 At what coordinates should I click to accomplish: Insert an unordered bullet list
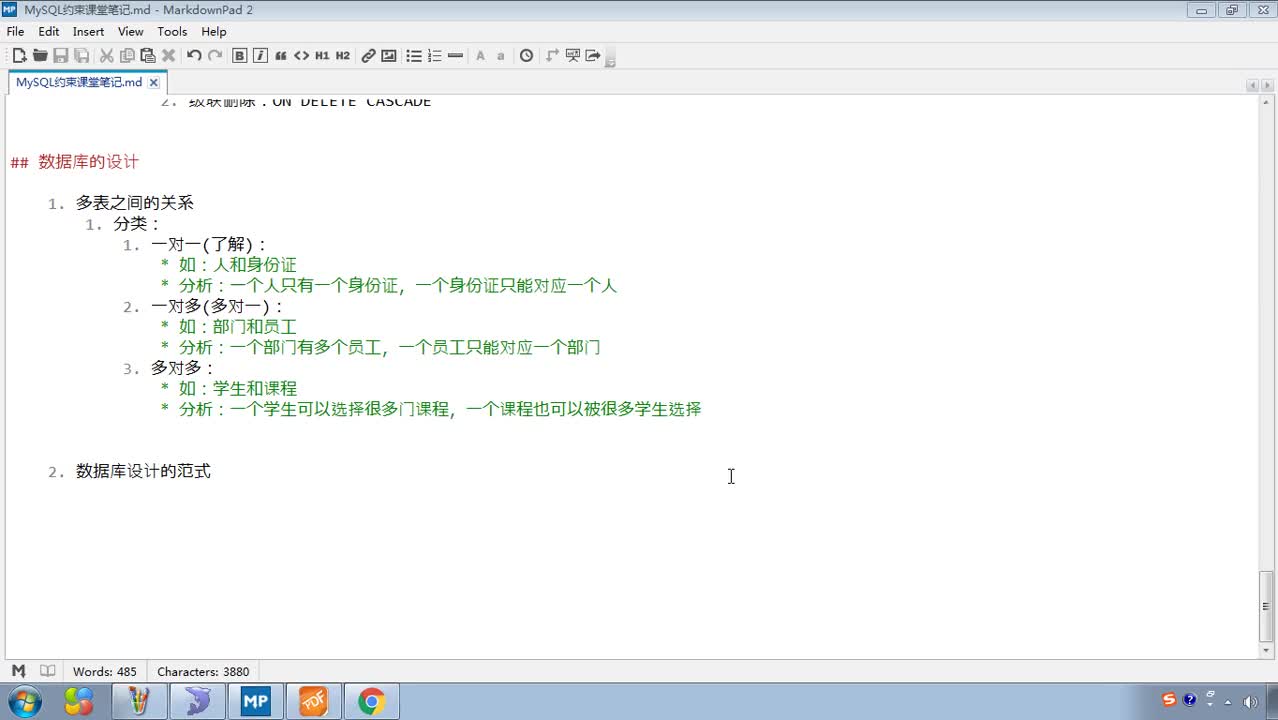414,56
